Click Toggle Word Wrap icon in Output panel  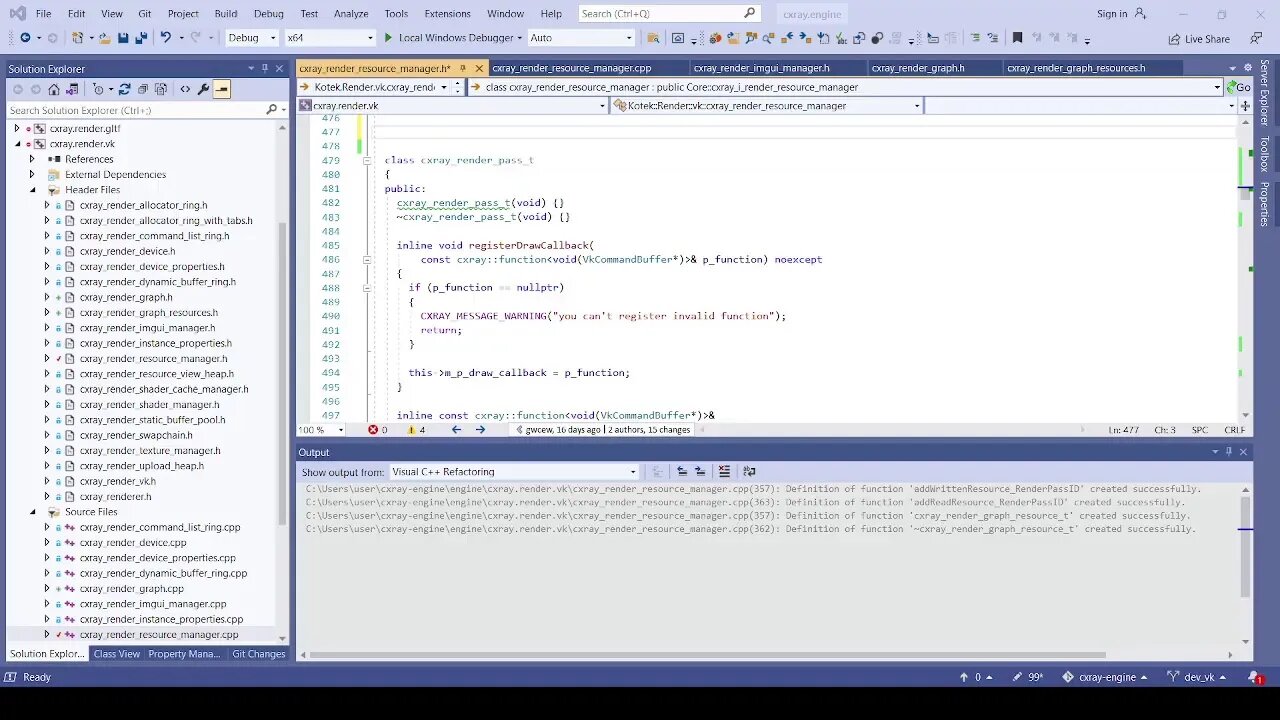point(749,471)
